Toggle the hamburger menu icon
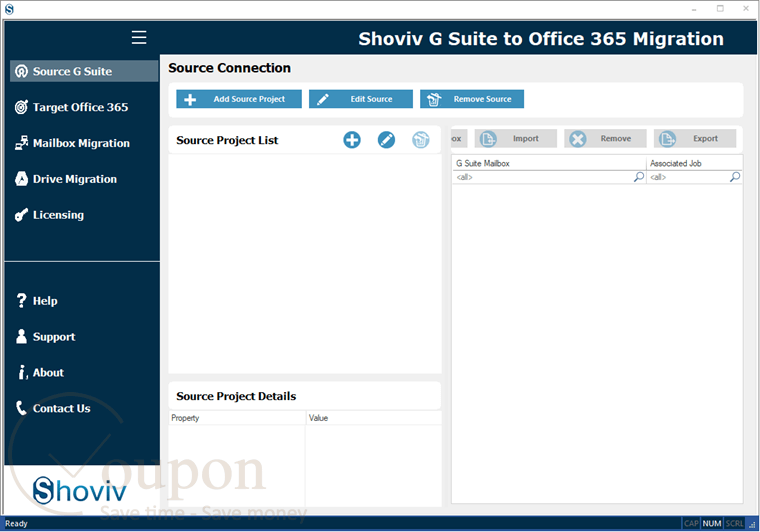 139,37
